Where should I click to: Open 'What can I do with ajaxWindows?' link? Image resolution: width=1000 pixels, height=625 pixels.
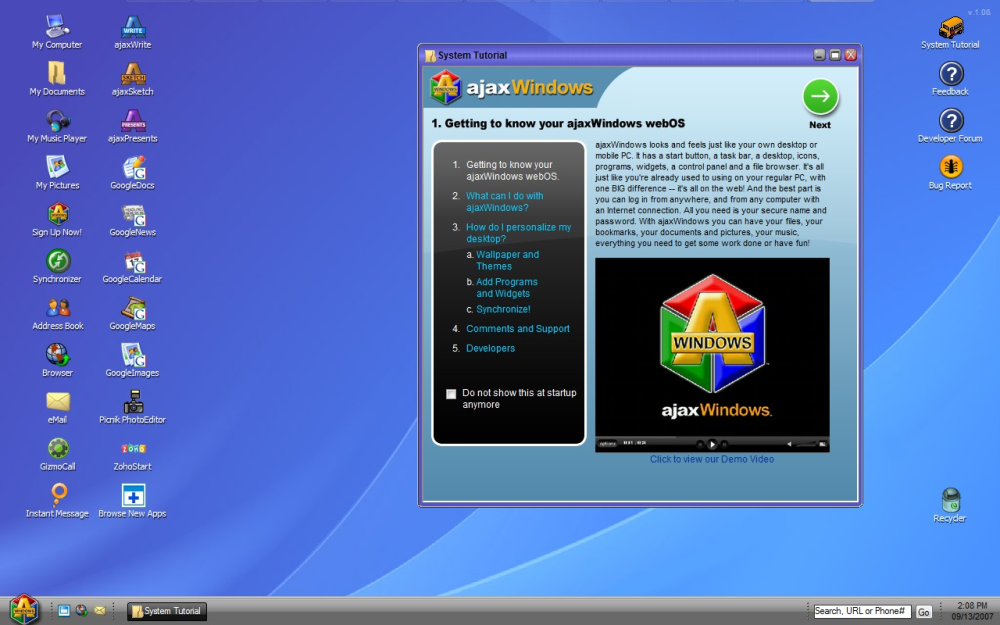504,202
